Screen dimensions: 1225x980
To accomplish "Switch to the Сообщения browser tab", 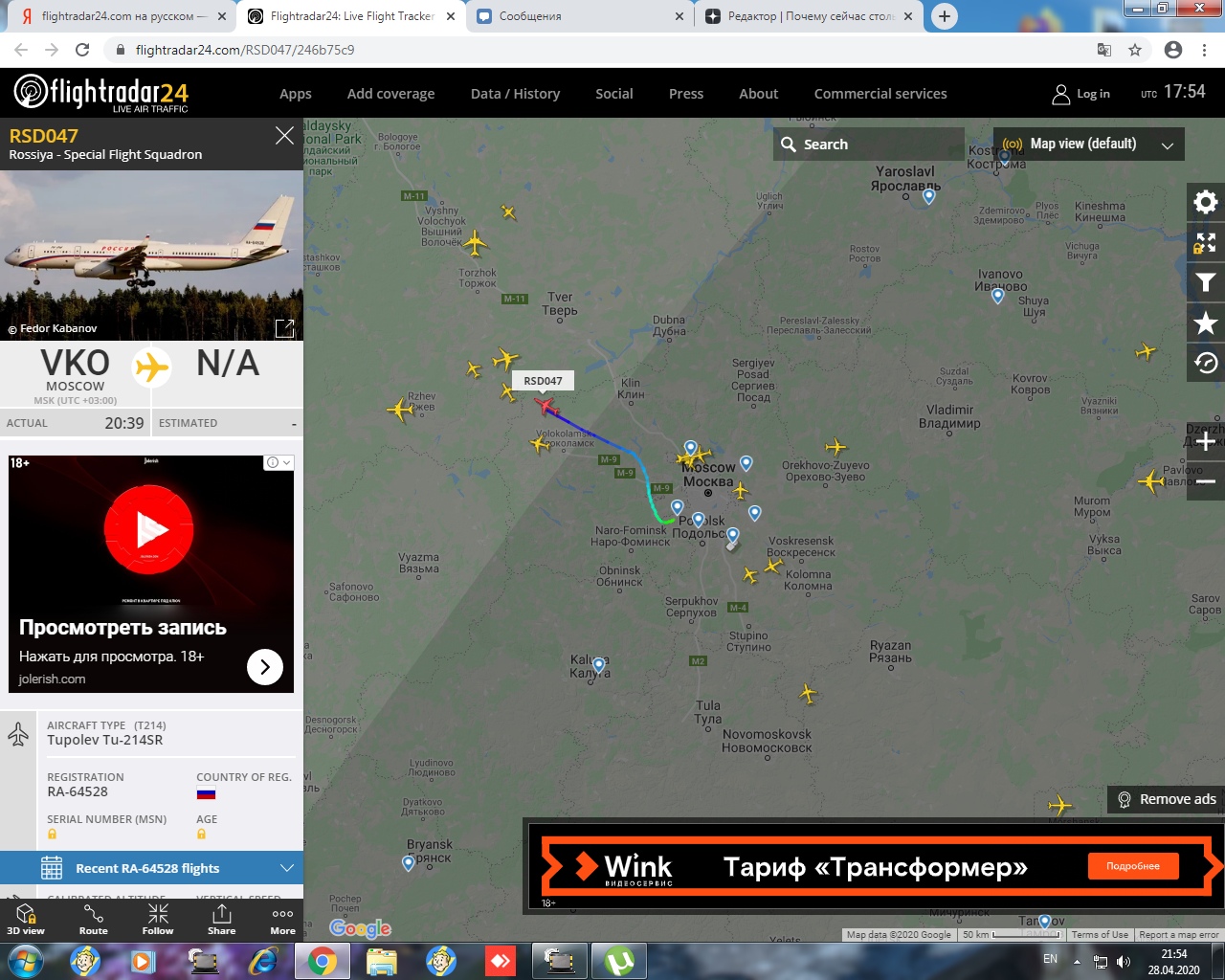I will (581, 16).
